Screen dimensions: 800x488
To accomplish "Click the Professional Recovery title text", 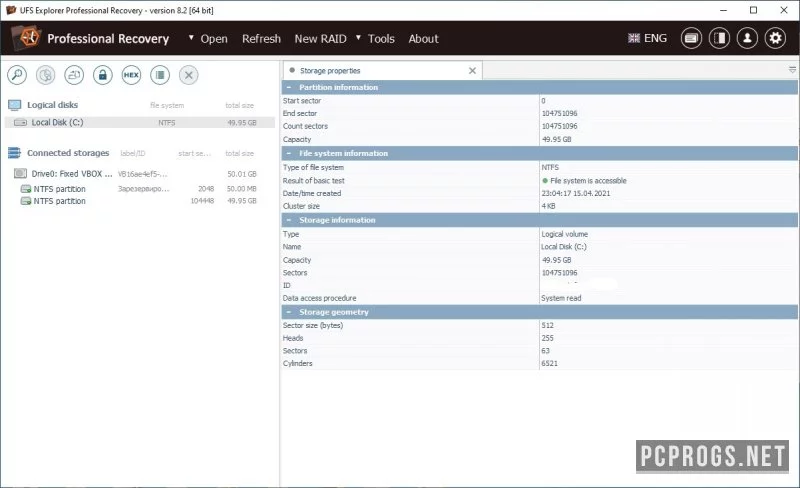I will (x=108, y=39).
